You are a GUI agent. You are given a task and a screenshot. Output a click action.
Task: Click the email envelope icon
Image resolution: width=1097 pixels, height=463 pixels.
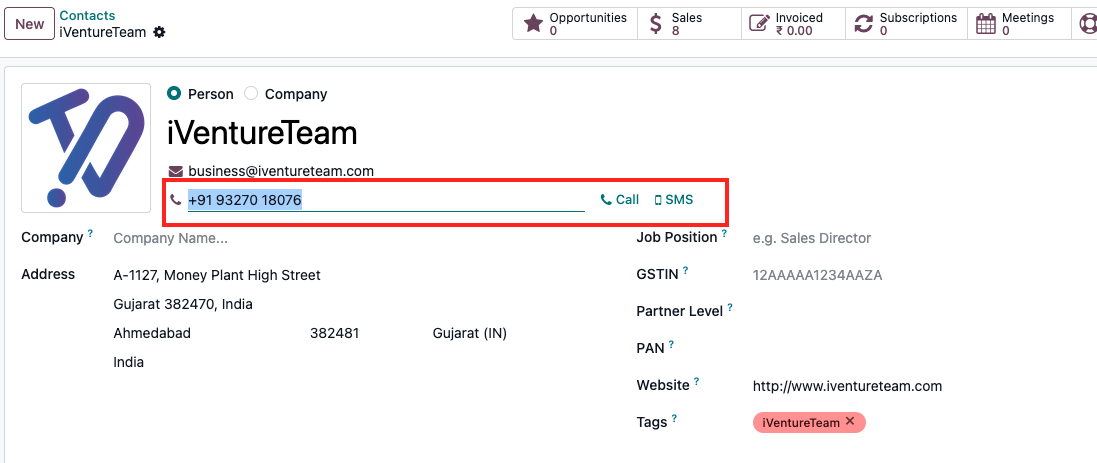tap(176, 171)
